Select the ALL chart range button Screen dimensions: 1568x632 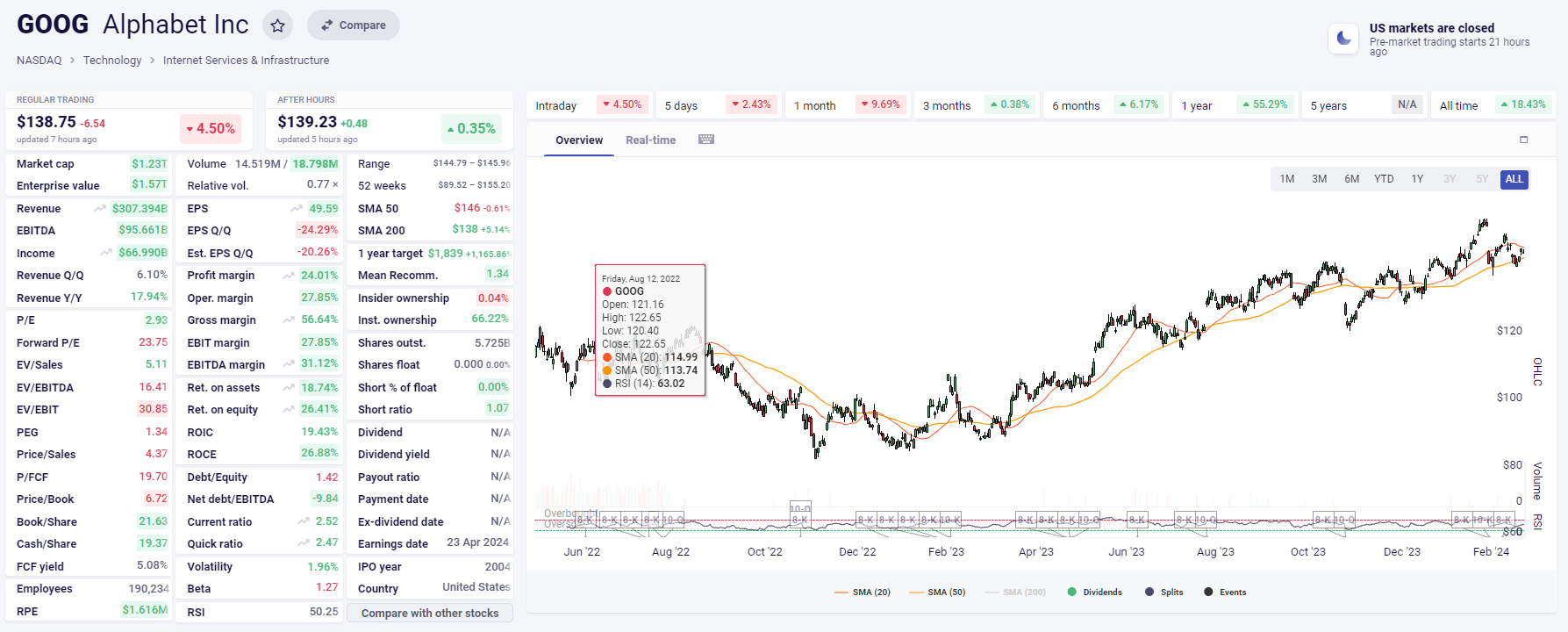coord(1514,179)
